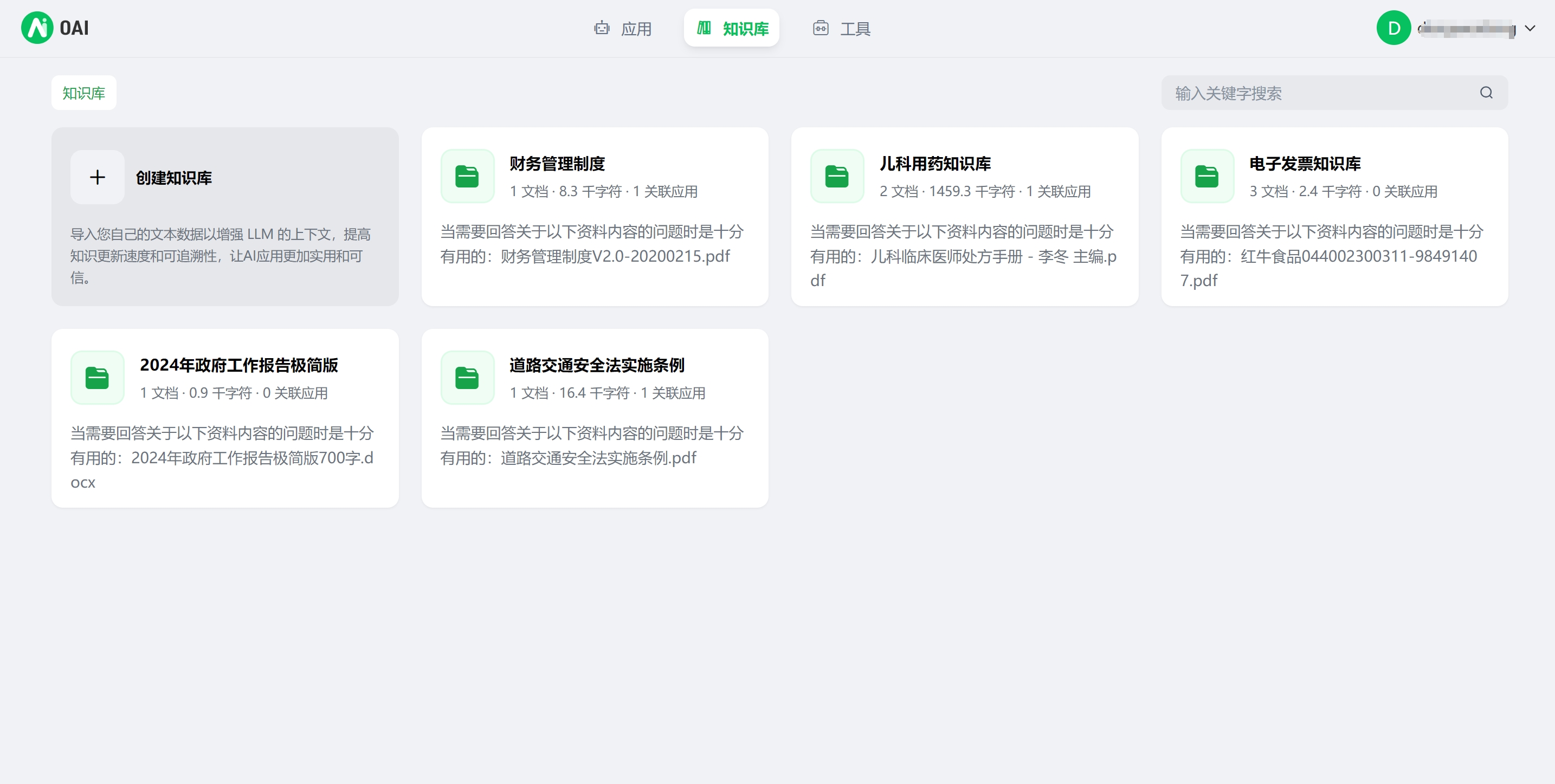
Task: Click the description mentioning 道路交通安全法实施条例.pdf
Action: click(592, 445)
